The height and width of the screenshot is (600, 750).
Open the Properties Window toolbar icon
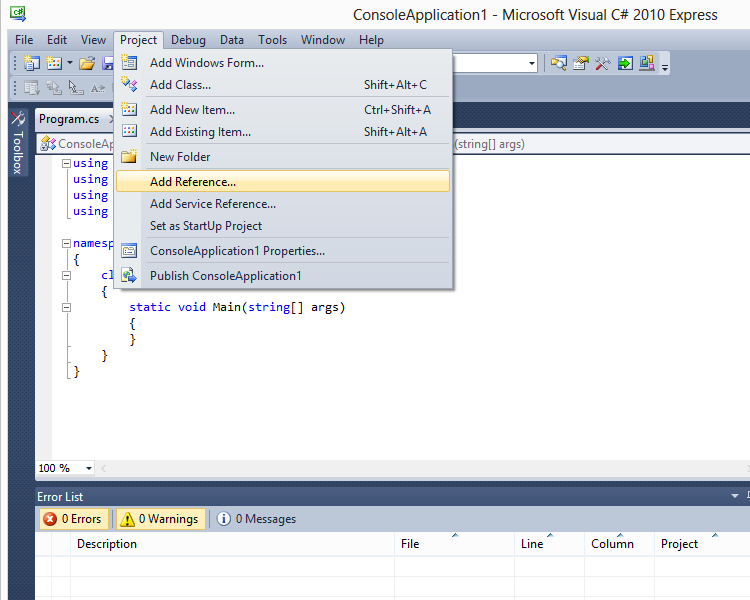(x=581, y=63)
